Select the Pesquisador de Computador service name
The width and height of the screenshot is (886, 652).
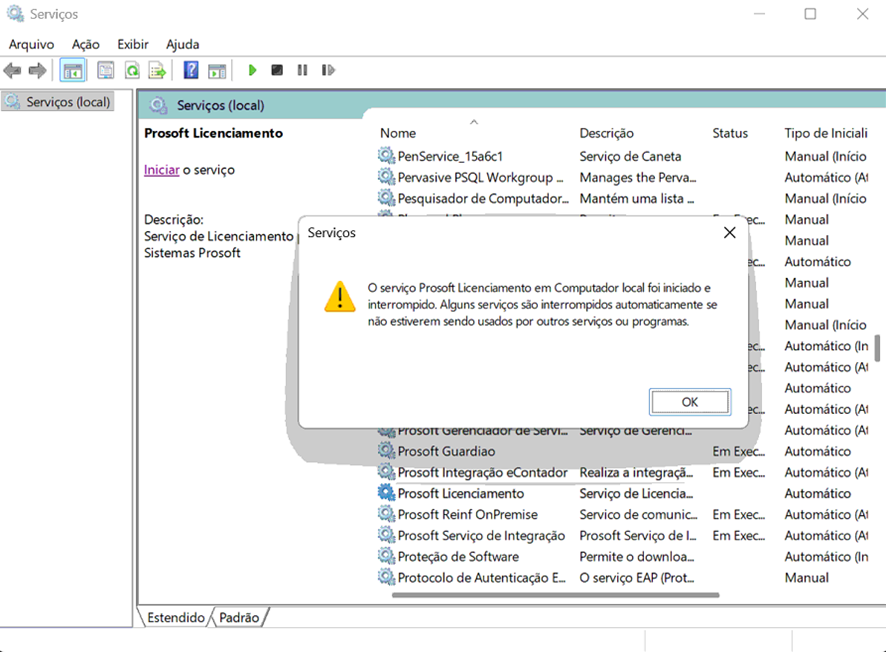point(483,198)
